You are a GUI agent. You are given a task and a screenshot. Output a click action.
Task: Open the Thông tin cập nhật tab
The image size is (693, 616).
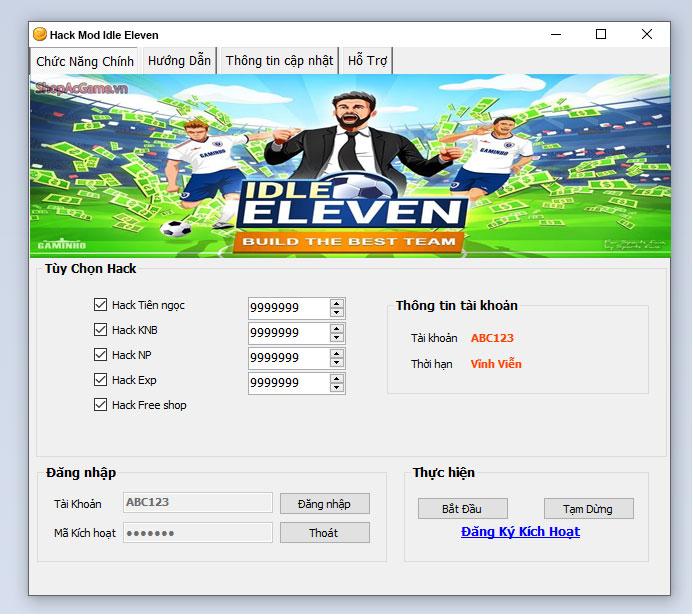(279, 61)
